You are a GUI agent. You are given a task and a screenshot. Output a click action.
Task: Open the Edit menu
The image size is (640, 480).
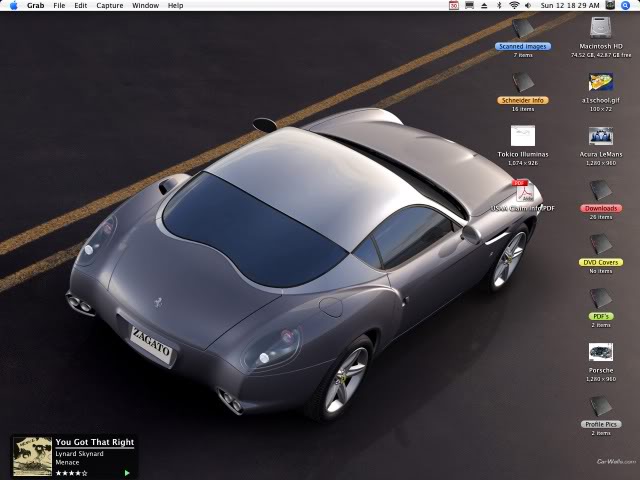click(80, 5)
